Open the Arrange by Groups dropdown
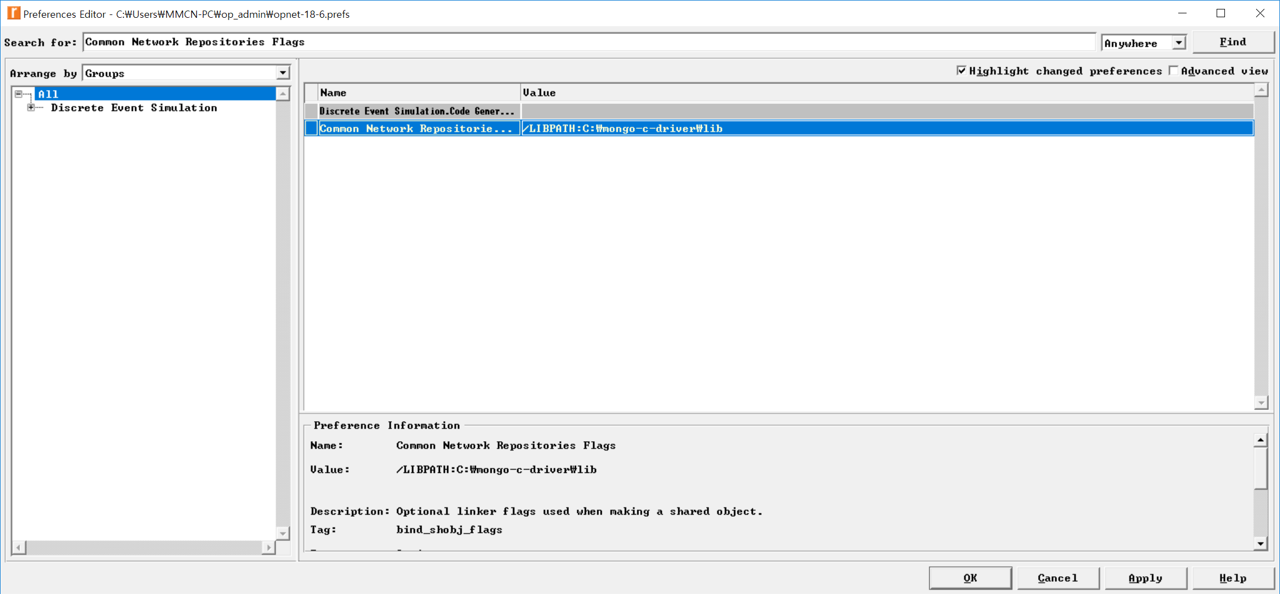 [281, 73]
